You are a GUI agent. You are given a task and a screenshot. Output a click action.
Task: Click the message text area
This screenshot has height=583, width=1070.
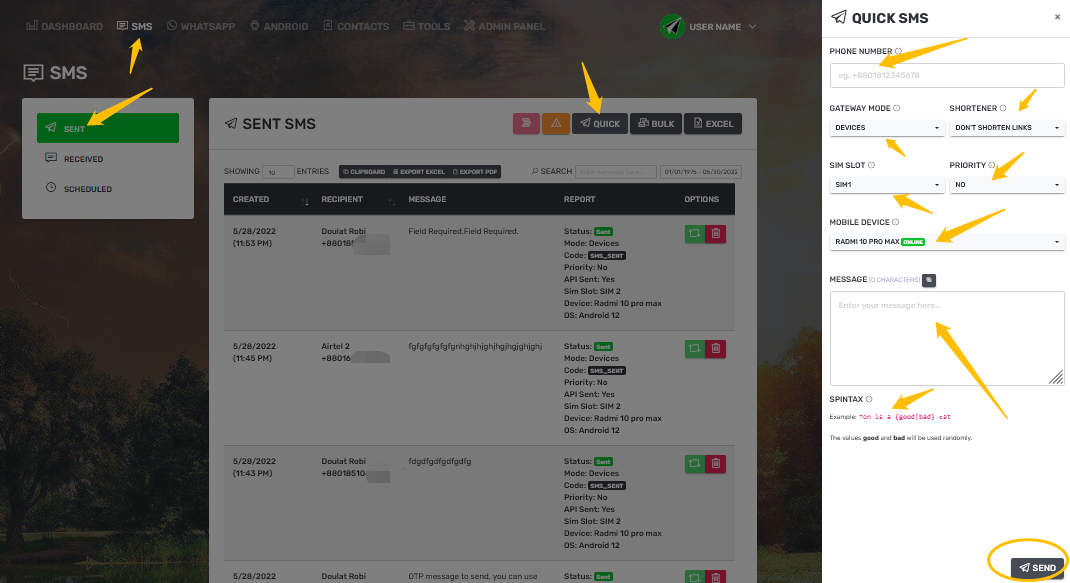946,338
